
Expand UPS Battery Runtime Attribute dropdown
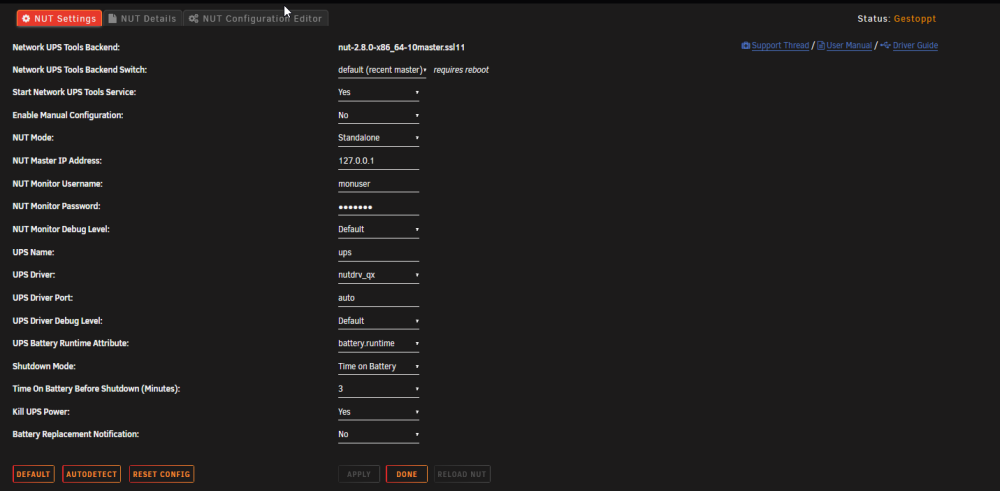pyautogui.click(x=378, y=344)
